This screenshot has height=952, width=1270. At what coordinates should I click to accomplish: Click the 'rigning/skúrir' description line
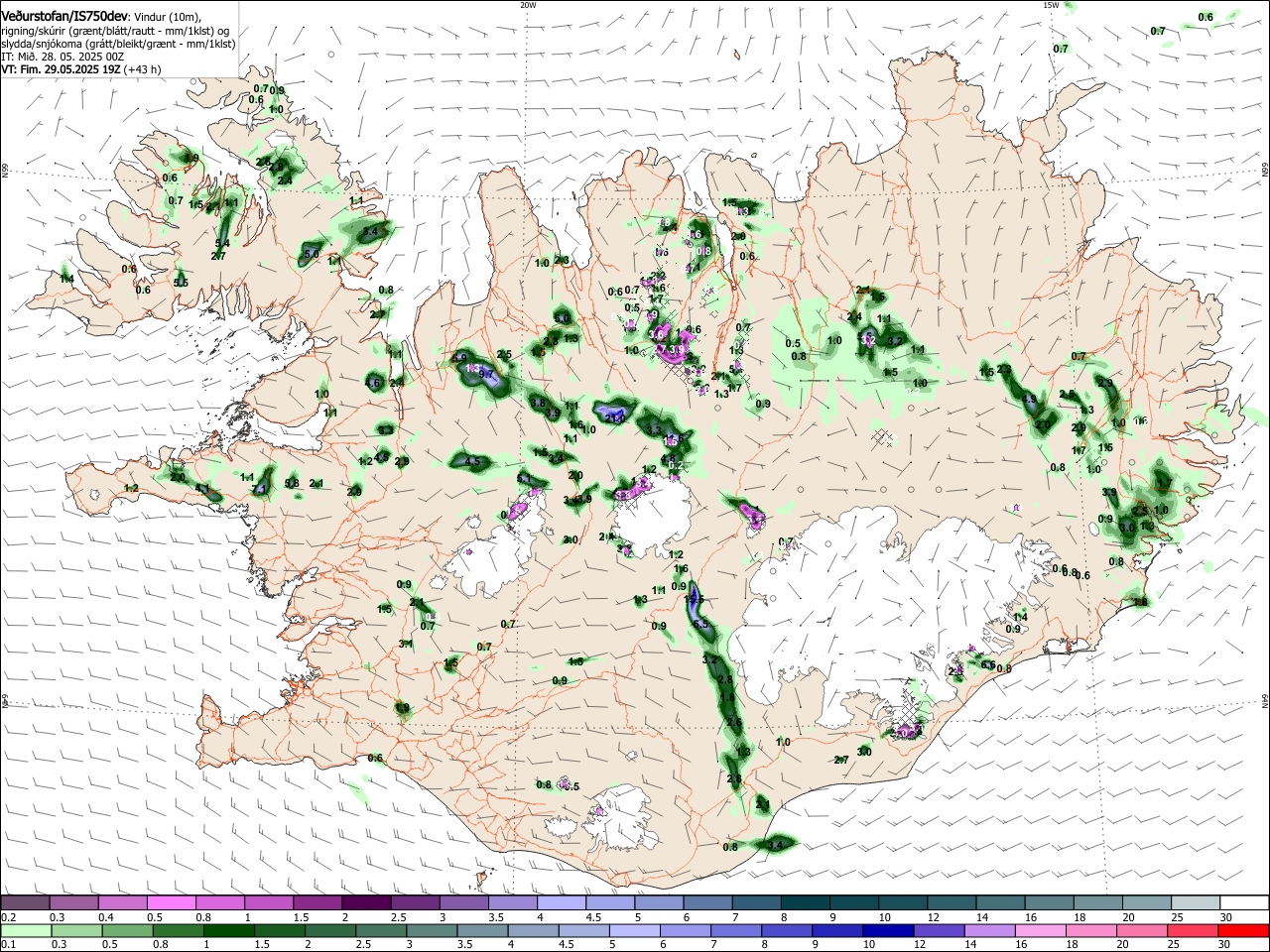[115, 31]
